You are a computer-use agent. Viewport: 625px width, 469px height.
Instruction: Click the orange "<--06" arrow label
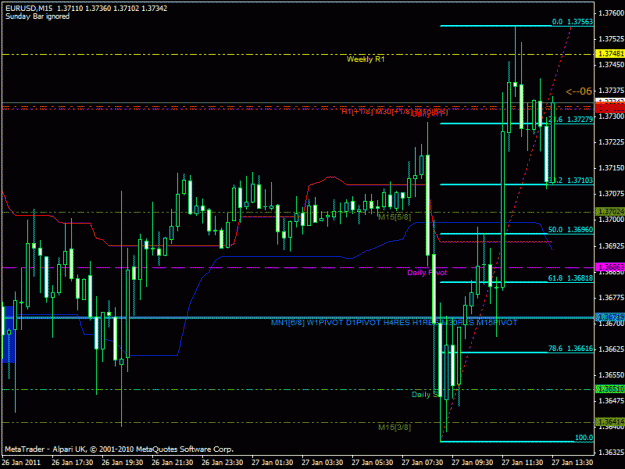(579, 92)
